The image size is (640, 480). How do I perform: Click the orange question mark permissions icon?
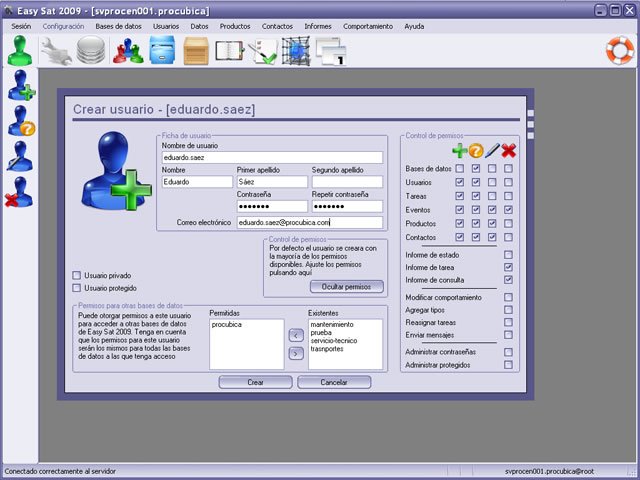click(476, 151)
